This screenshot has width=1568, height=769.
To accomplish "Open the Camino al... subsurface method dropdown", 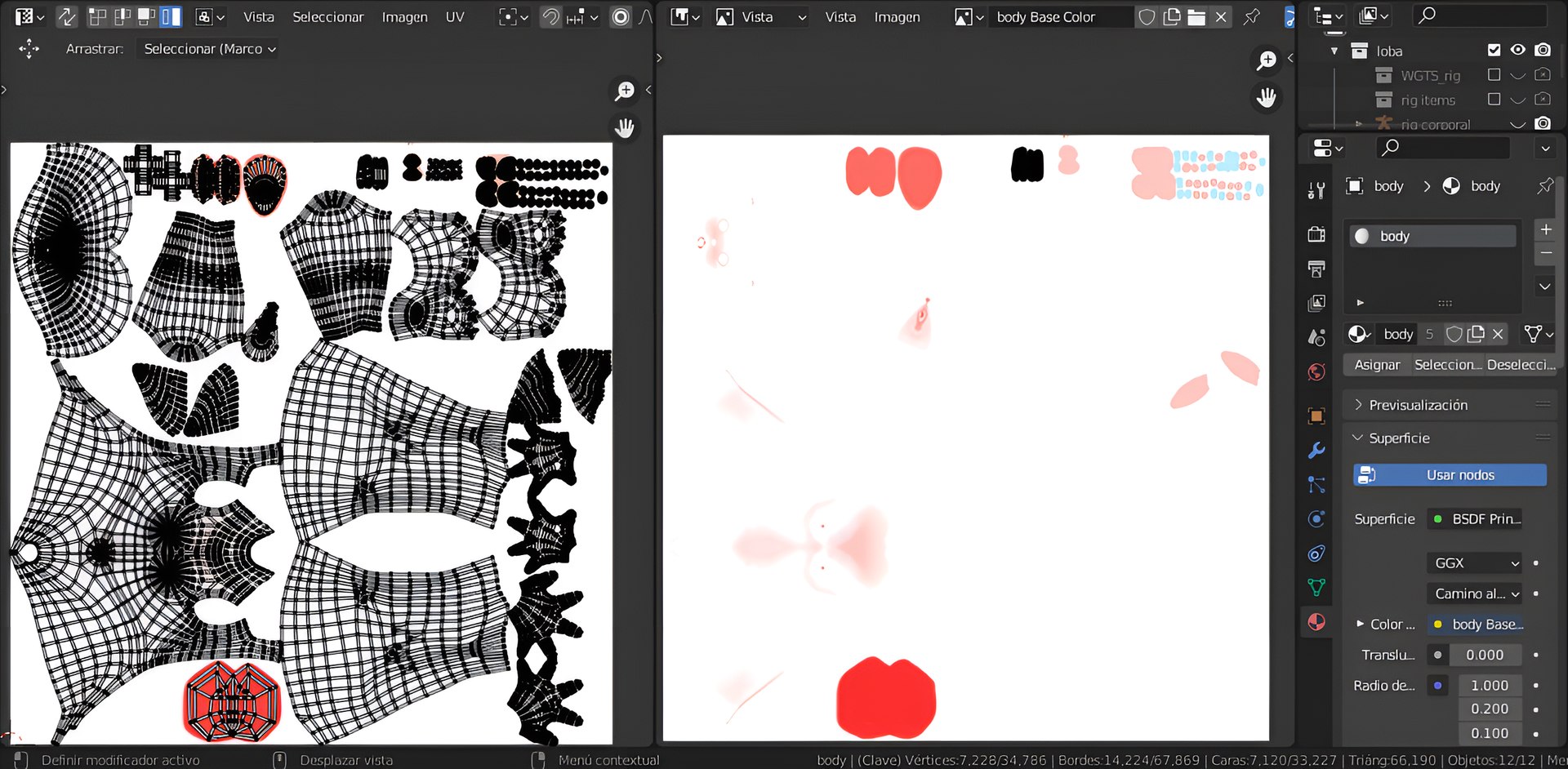I will pyautogui.click(x=1475, y=593).
